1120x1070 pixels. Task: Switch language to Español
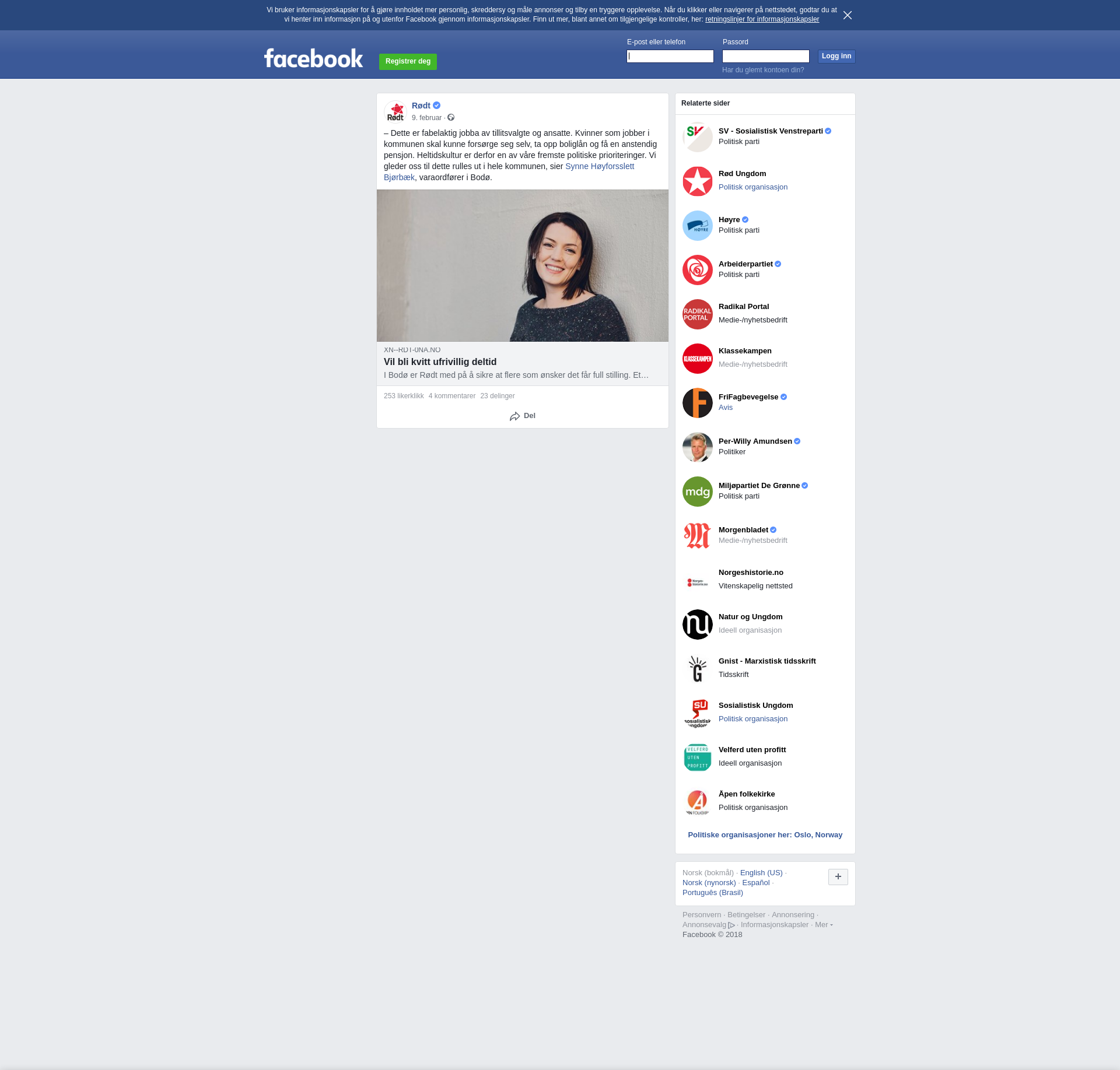coord(756,883)
